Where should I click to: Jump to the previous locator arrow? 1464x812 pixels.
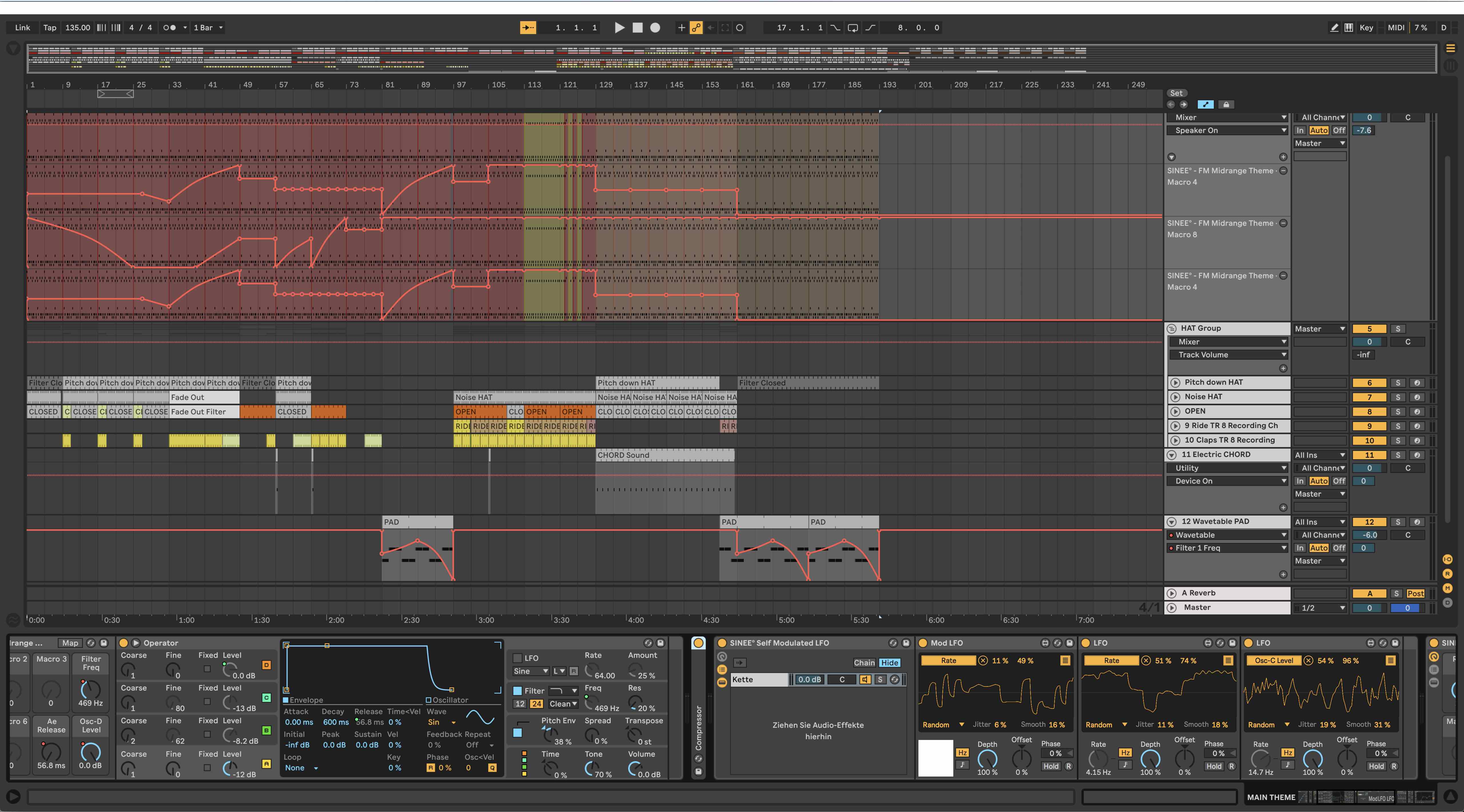(1171, 105)
